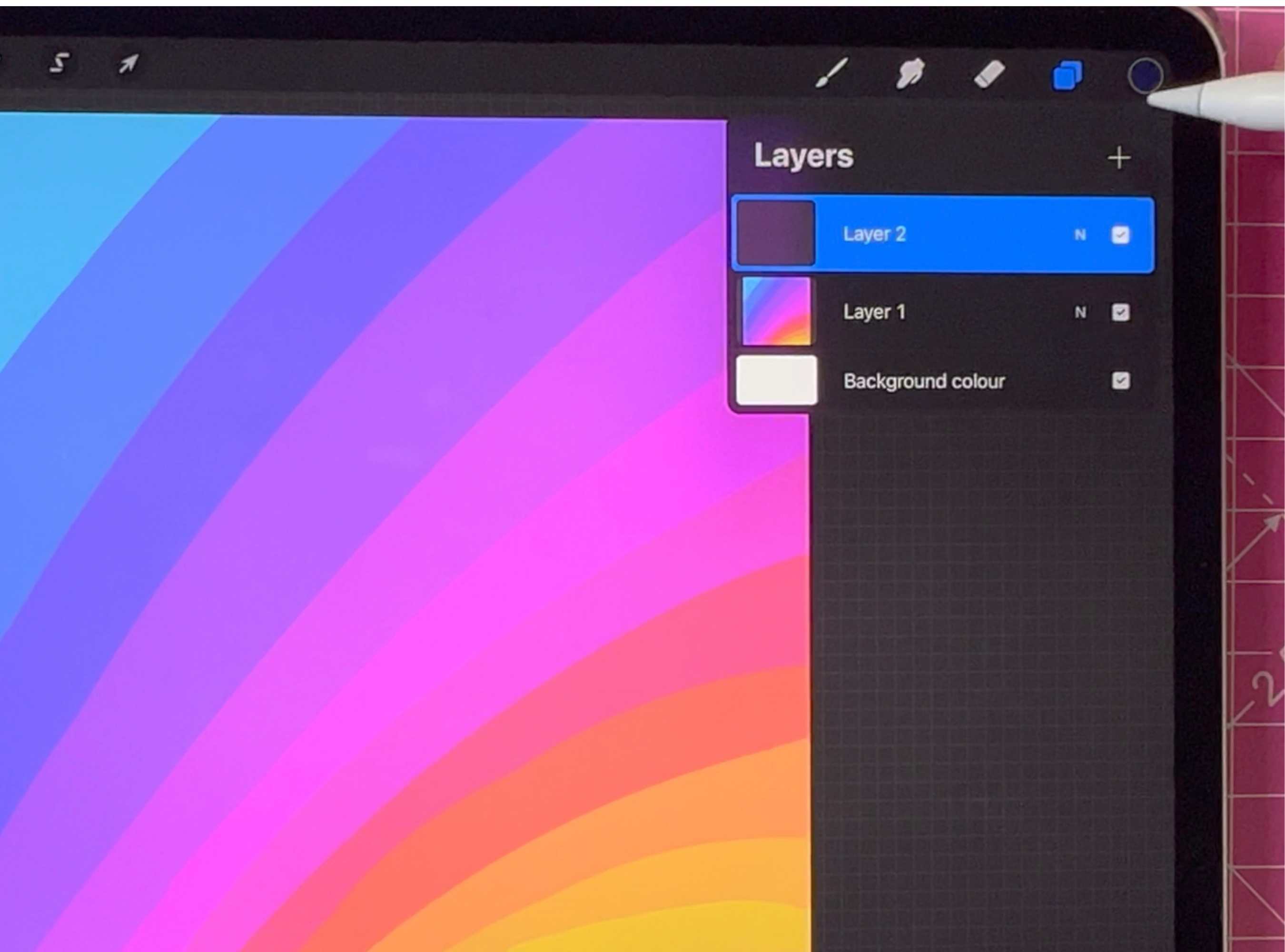The height and width of the screenshot is (952, 1285).
Task: Expand Layer 1 blend mode N
Action: coord(1080,312)
